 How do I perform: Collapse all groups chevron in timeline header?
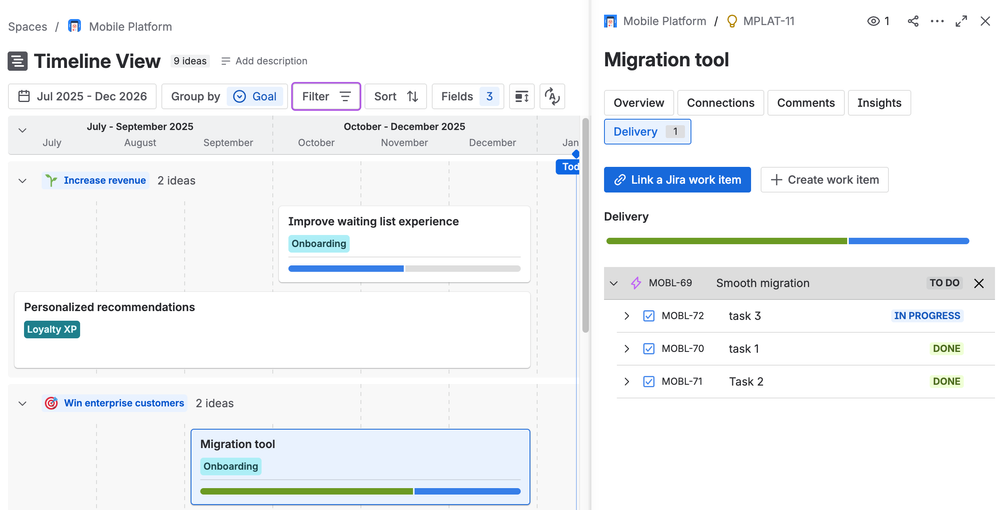point(22,130)
